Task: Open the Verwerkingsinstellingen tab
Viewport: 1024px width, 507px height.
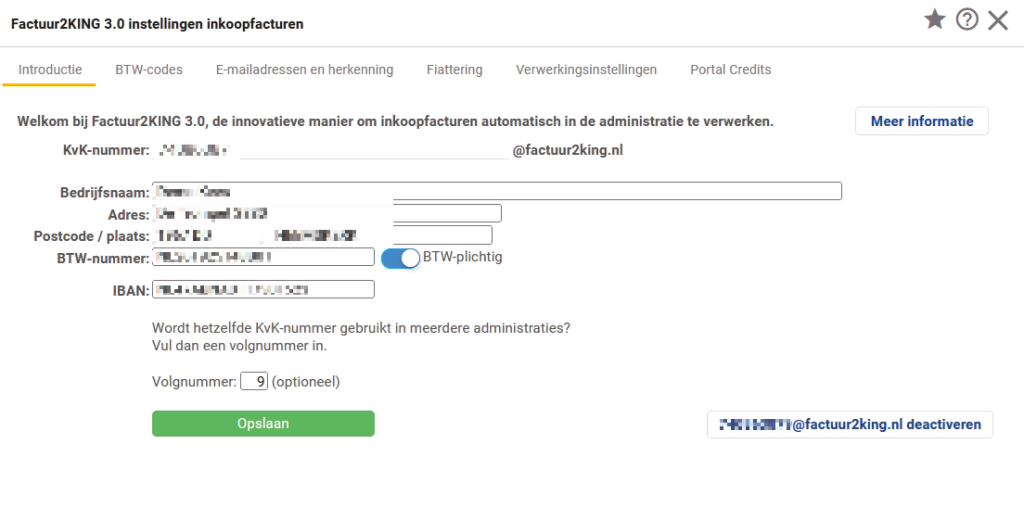Action: [x=586, y=70]
